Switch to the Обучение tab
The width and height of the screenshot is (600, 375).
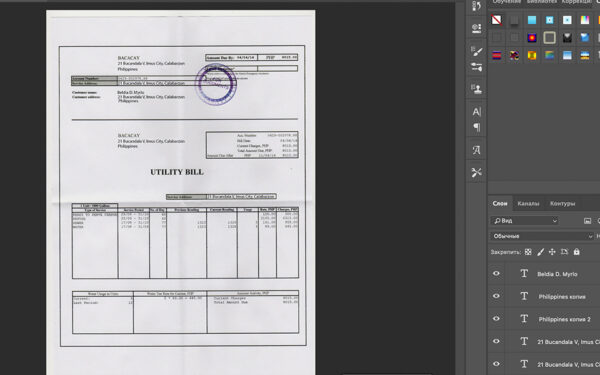coord(506,2)
